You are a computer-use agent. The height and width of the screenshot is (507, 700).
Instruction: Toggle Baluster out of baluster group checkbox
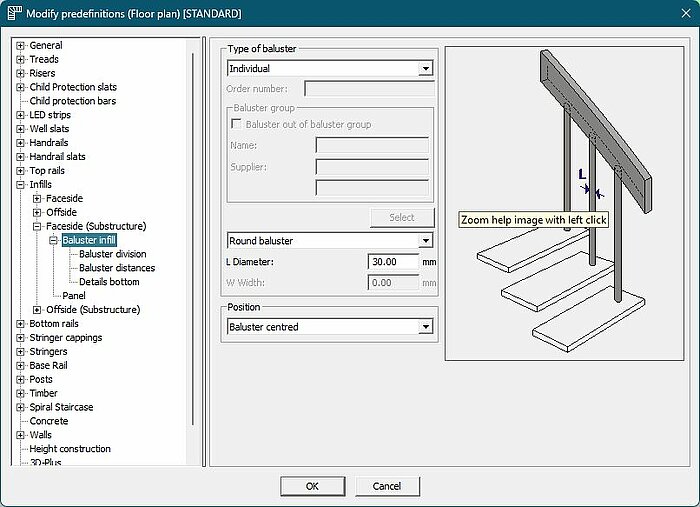pos(236,124)
